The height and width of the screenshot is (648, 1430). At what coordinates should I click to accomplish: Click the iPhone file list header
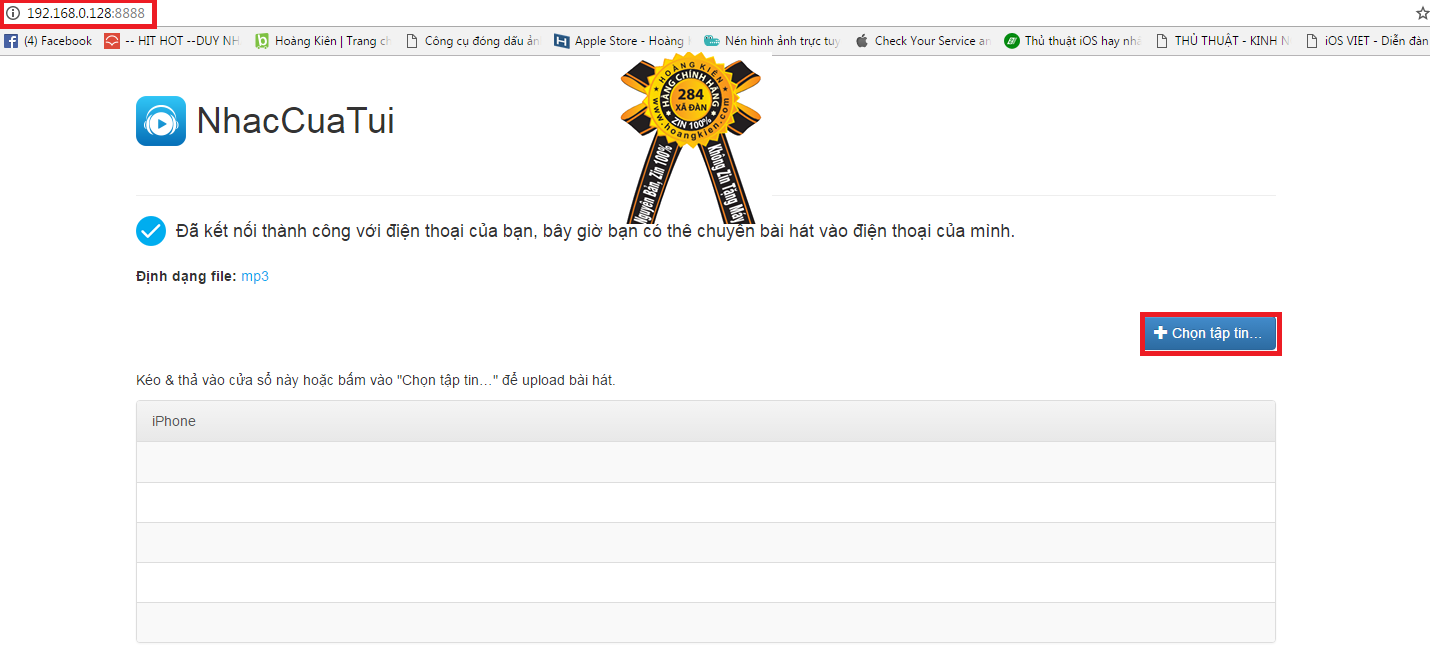(706, 421)
